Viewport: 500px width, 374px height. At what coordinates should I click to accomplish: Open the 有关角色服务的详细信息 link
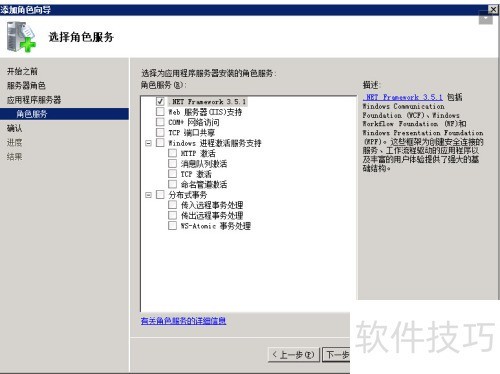(x=183, y=321)
